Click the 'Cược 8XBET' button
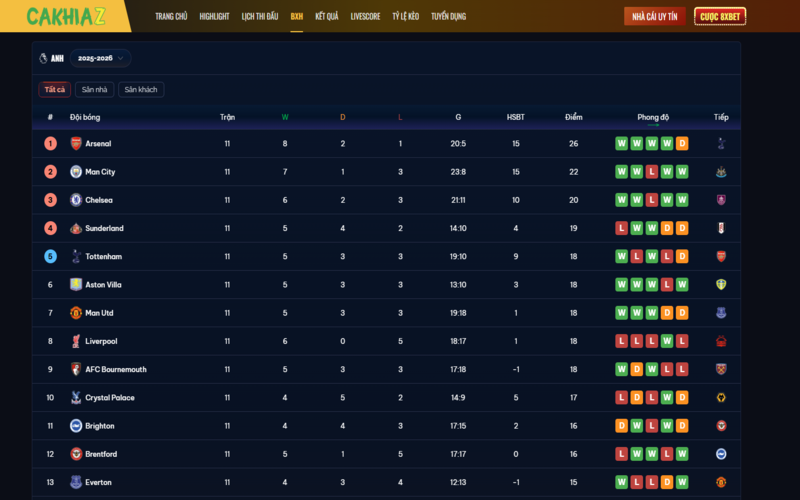Image resolution: width=800 pixels, height=500 pixels. click(720, 17)
